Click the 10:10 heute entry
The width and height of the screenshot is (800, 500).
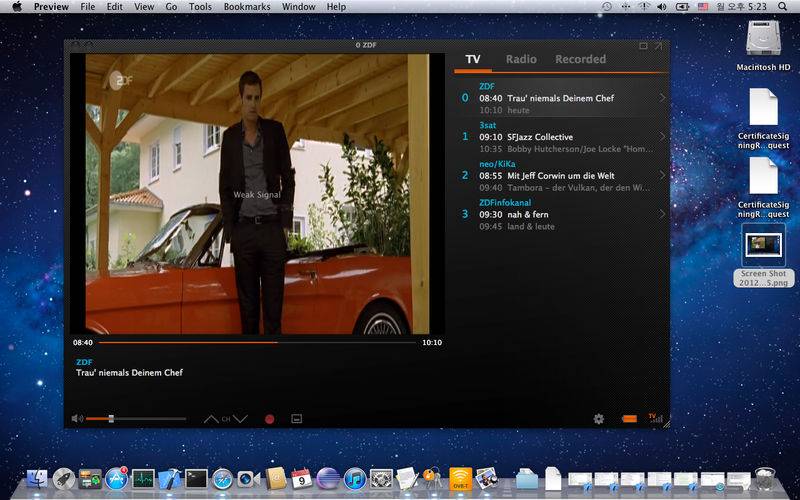tap(505, 110)
